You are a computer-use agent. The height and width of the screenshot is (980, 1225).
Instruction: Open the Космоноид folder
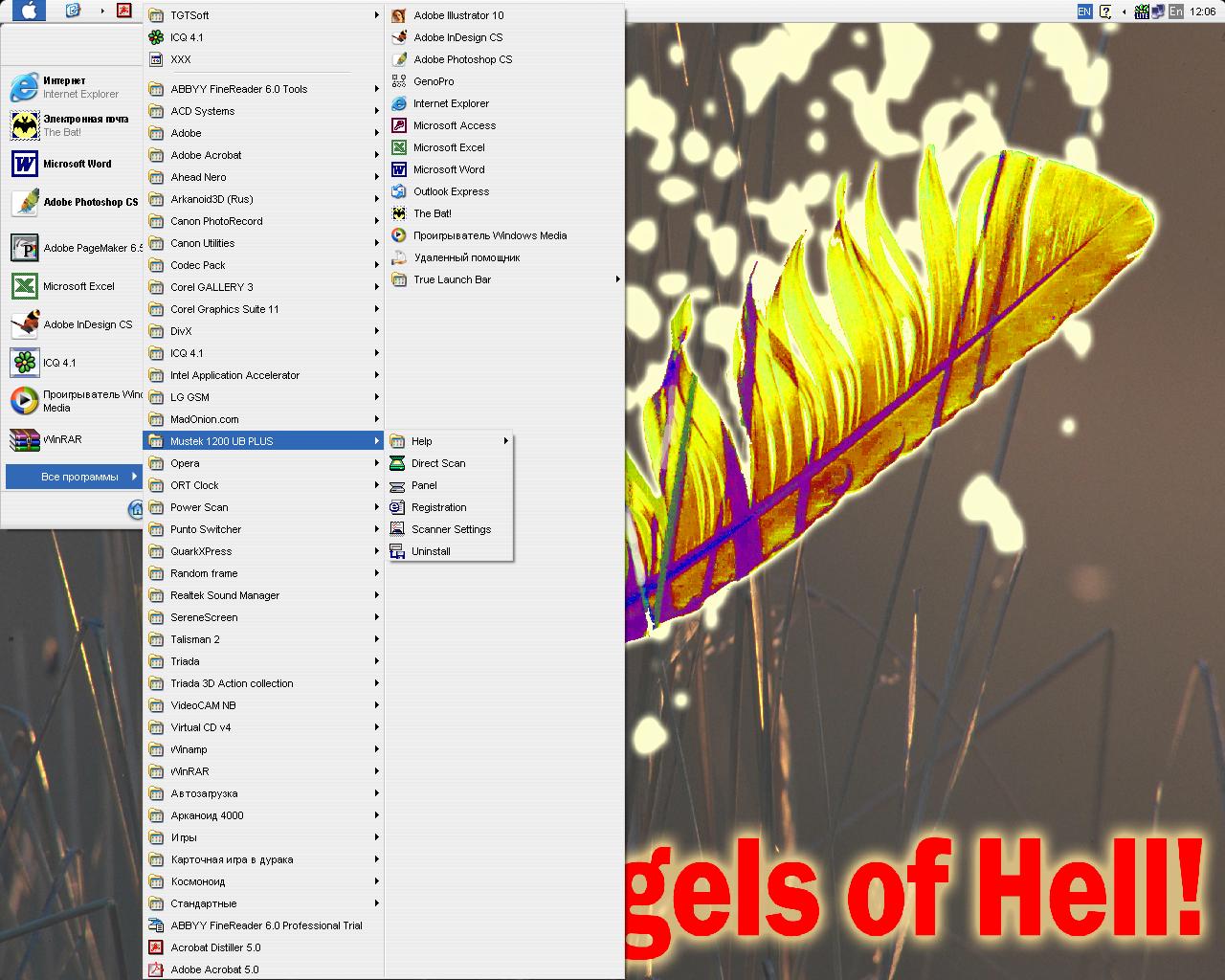pyautogui.click(x=263, y=881)
